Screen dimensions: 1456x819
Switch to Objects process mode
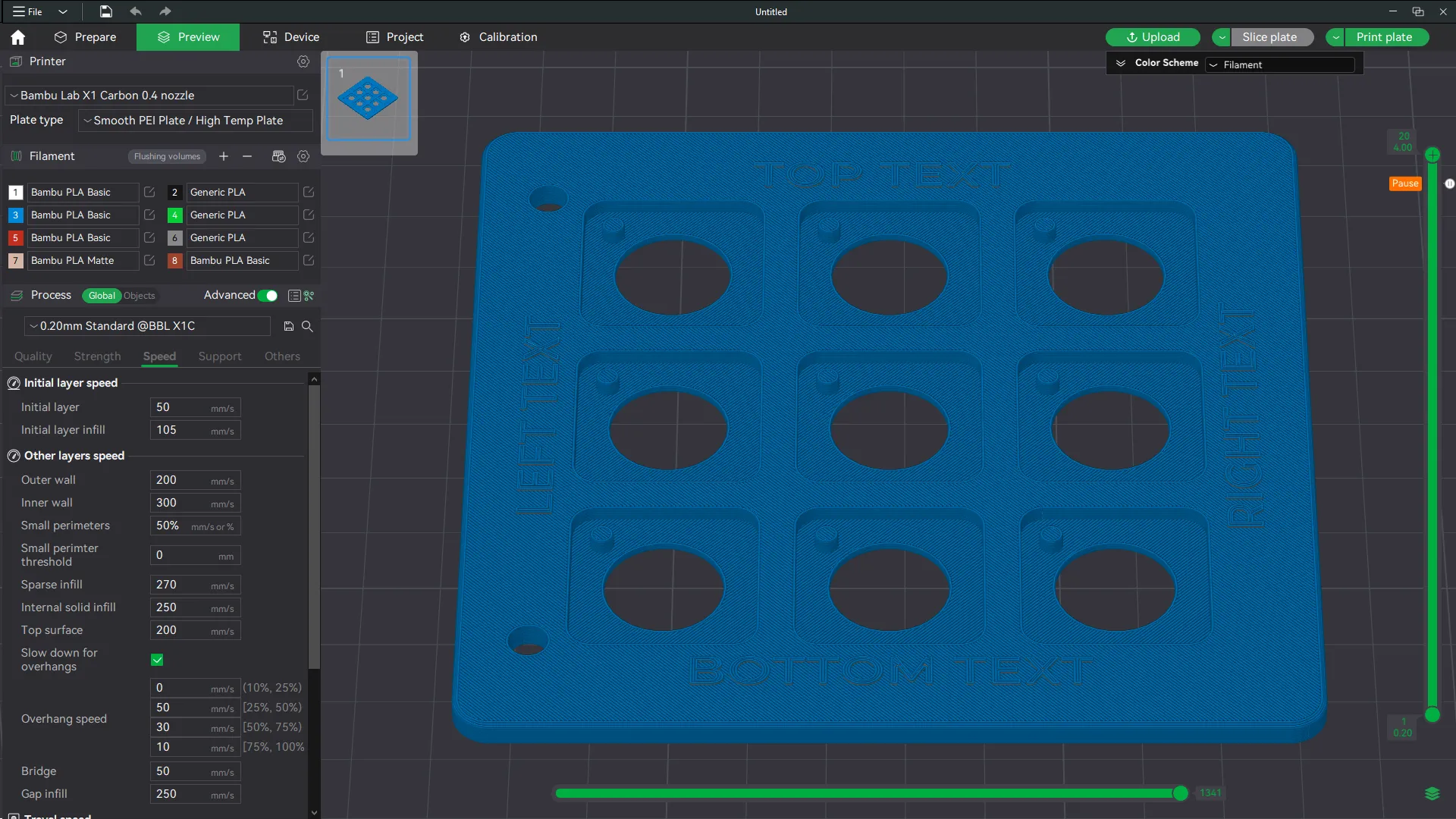[140, 296]
